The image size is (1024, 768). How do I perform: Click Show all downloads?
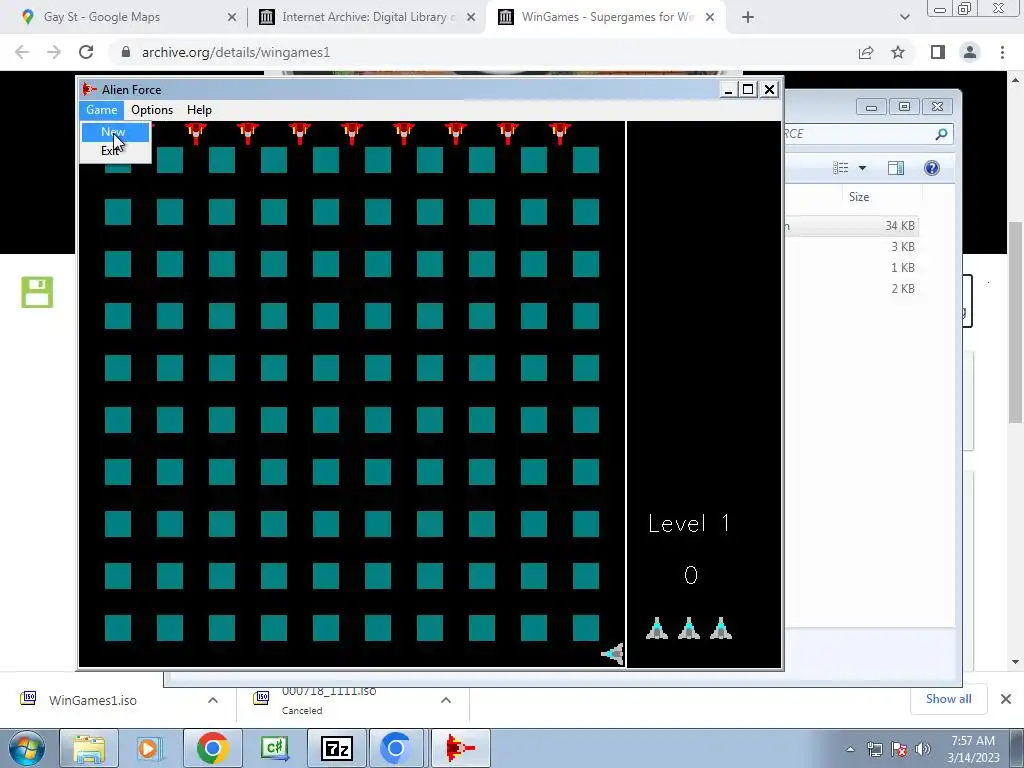pos(948,699)
